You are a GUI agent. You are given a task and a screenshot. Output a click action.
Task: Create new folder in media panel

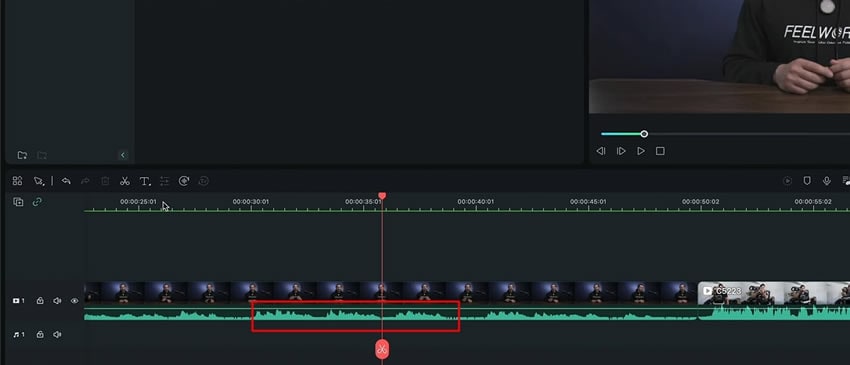coord(22,155)
